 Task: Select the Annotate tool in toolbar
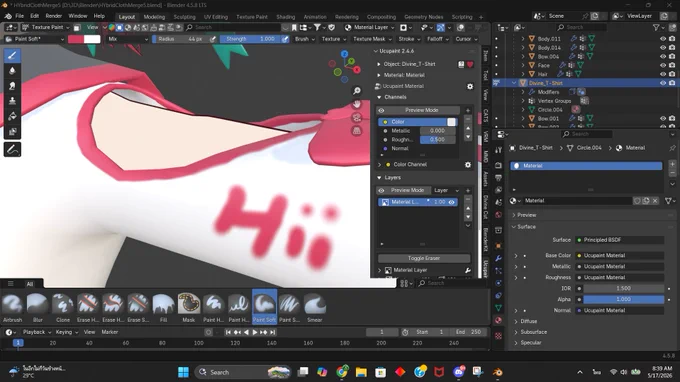click(12, 150)
